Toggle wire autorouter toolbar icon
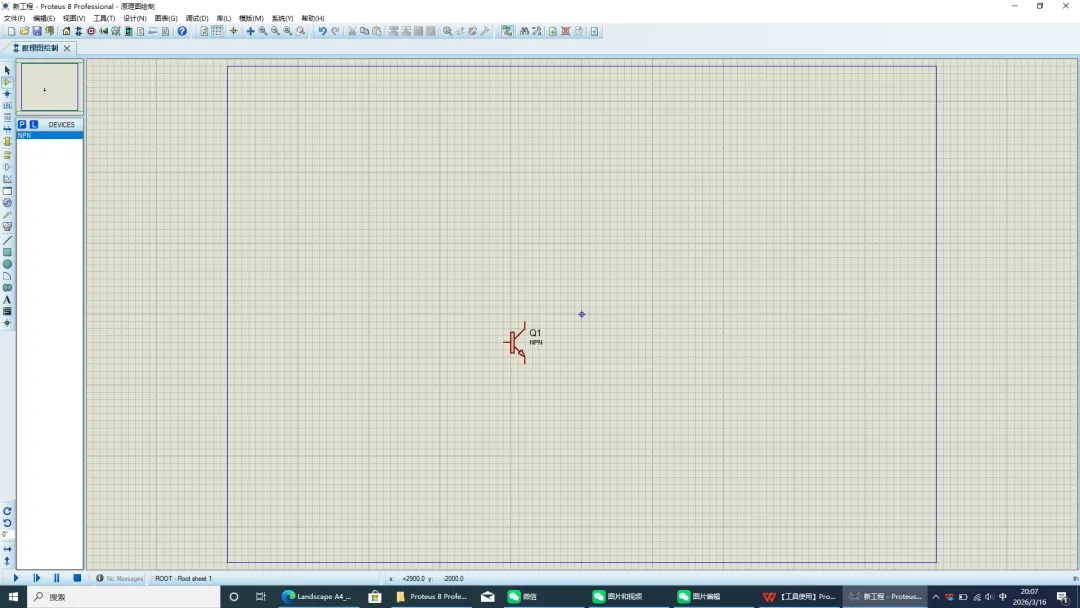This screenshot has width=1080, height=608. coord(507,31)
